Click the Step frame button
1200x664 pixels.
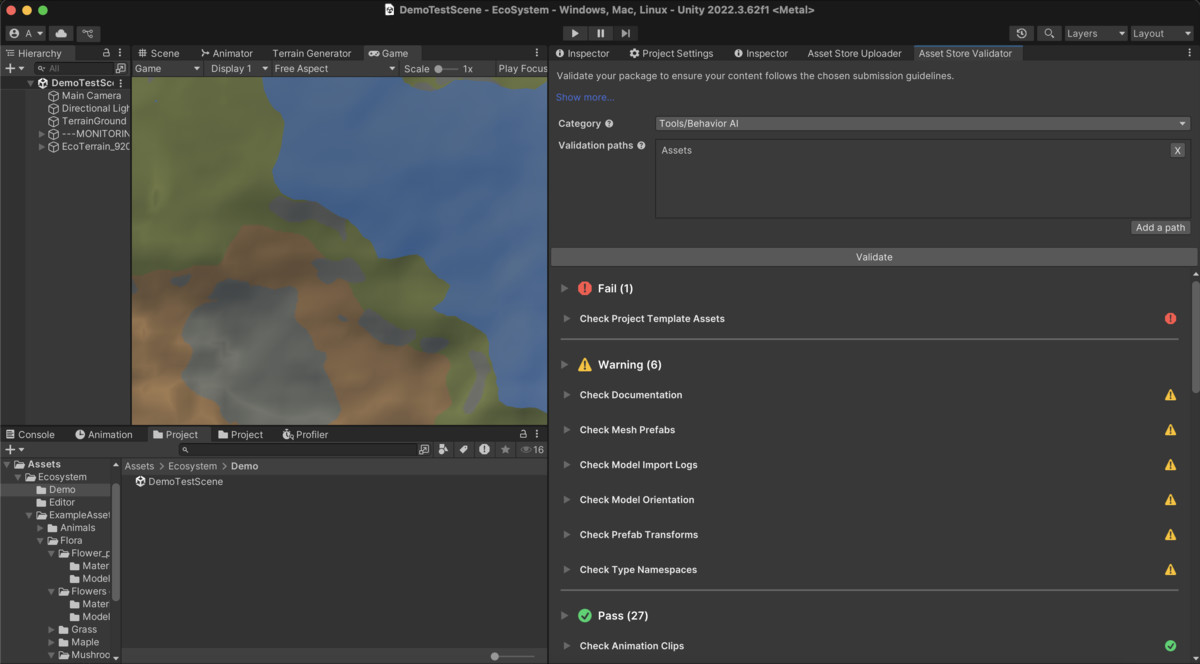point(625,33)
